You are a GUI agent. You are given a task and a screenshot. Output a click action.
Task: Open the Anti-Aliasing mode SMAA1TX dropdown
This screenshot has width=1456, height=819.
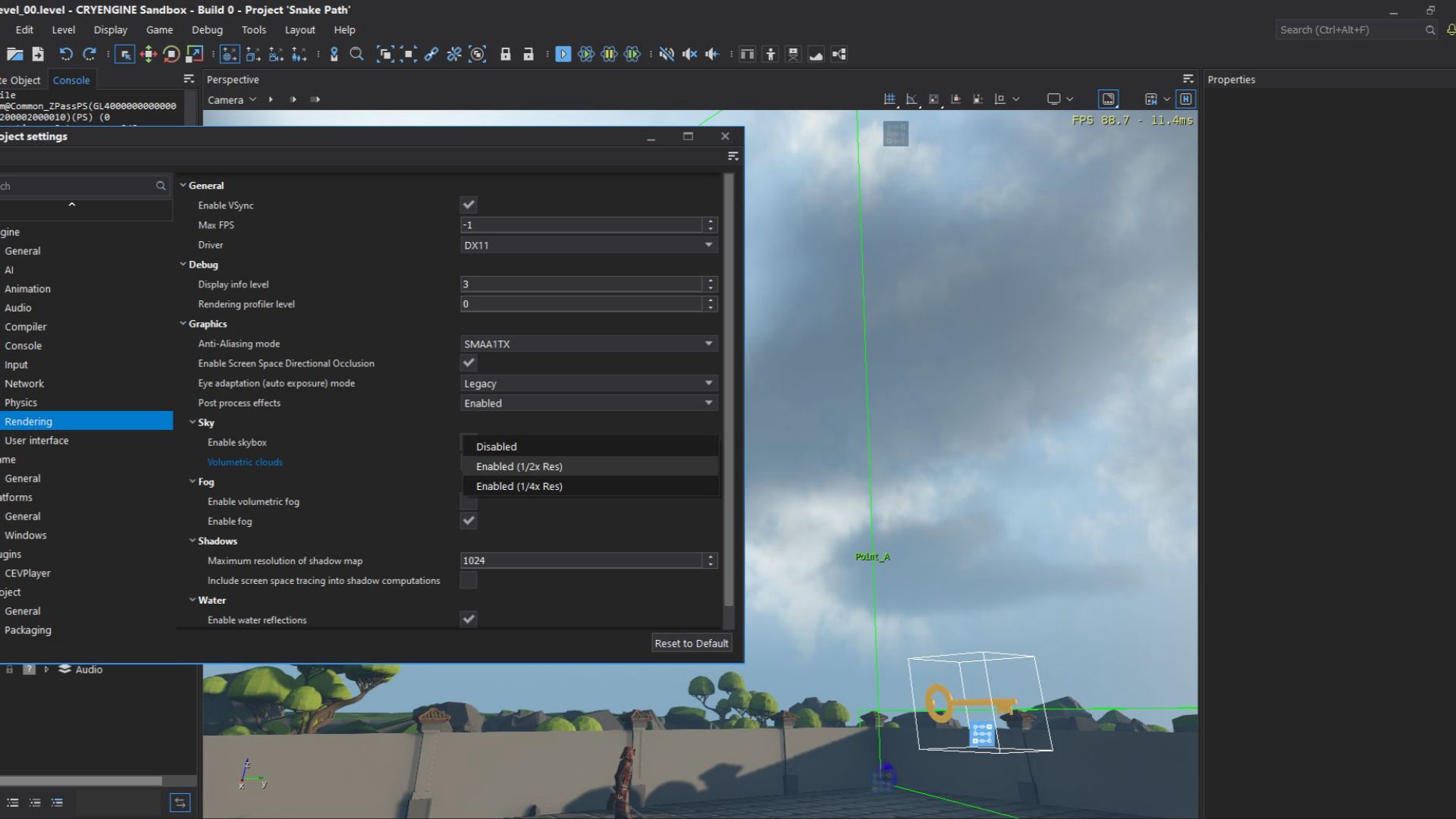tap(588, 344)
